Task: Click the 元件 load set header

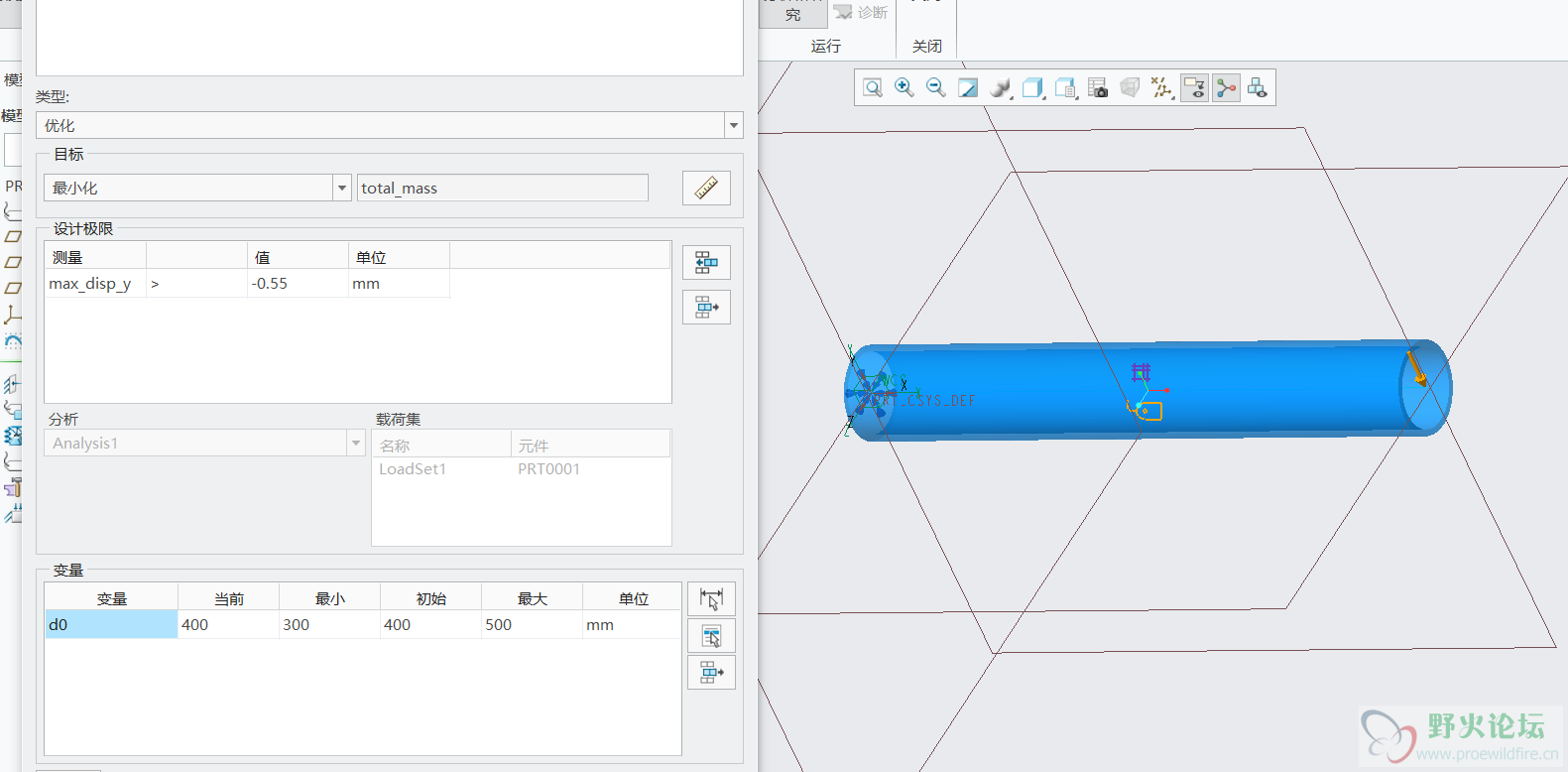Action: pos(591,445)
